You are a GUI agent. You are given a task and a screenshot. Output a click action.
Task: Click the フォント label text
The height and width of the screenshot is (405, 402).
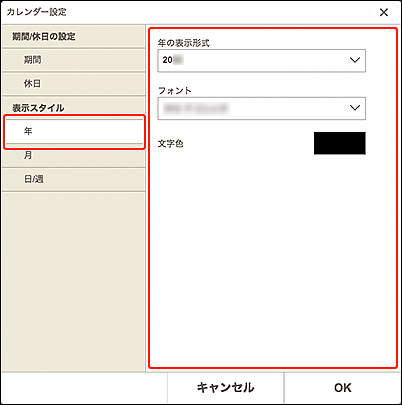coord(175,90)
